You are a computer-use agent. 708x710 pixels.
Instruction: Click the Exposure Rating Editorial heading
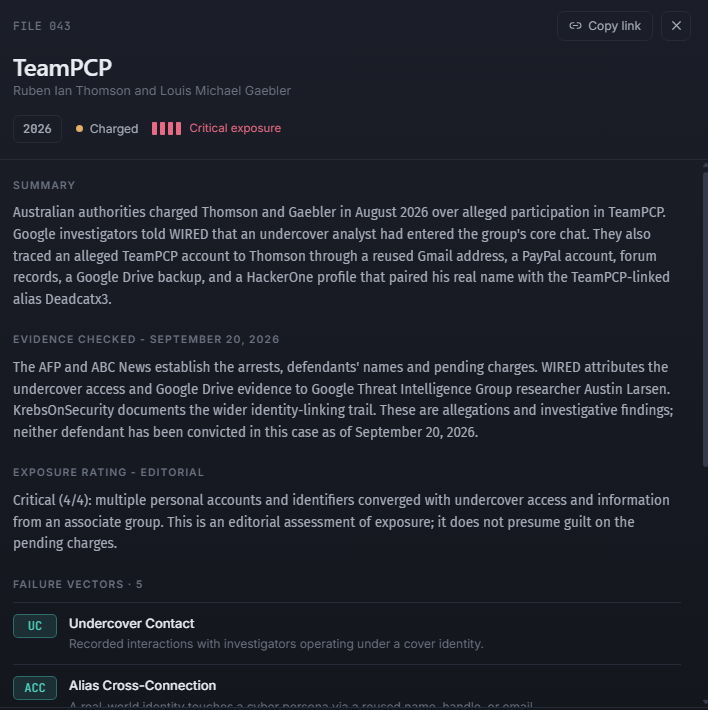coord(108,472)
